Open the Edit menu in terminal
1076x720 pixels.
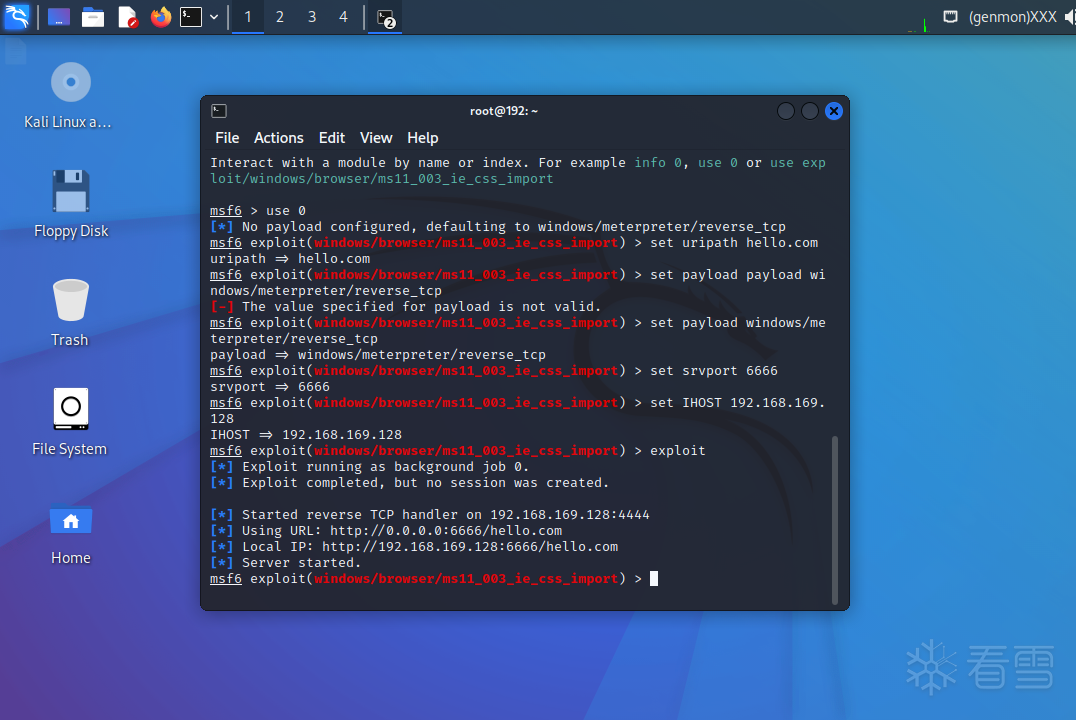pyautogui.click(x=331, y=138)
